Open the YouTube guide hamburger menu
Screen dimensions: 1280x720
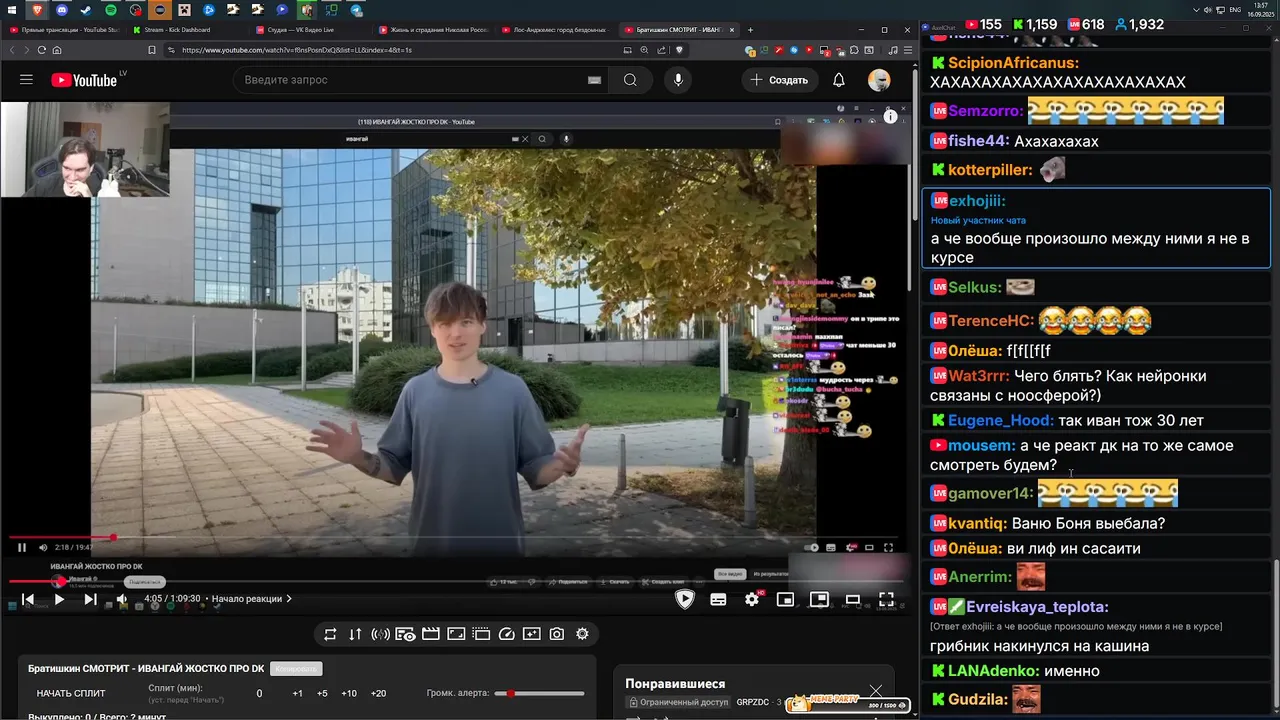tap(26, 80)
